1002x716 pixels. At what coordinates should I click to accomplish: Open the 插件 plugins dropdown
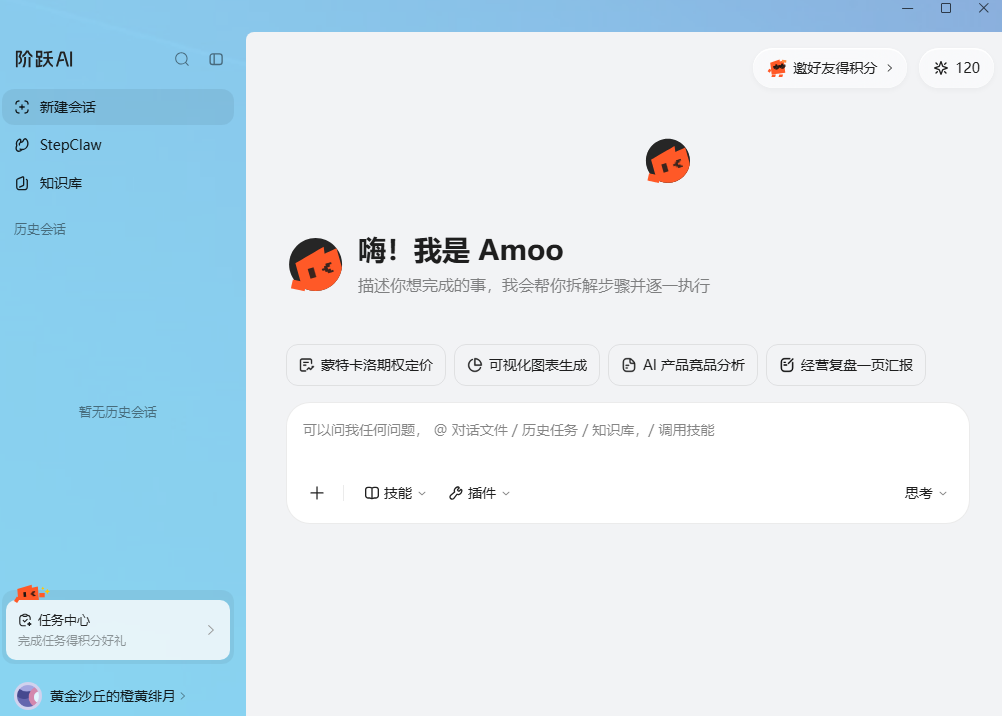(479, 493)
